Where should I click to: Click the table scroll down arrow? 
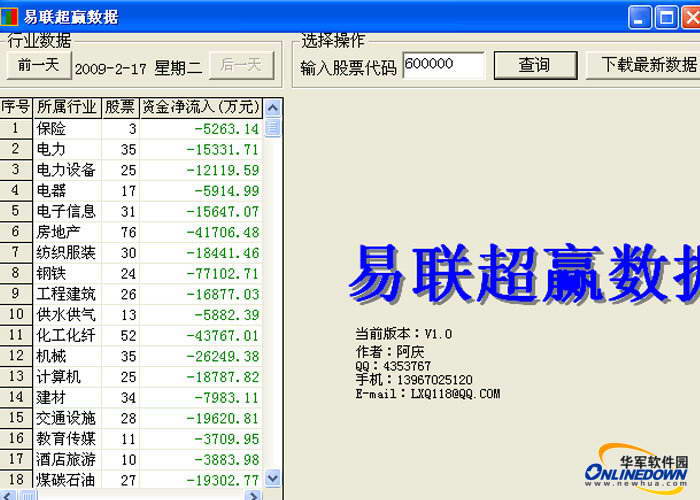coord(272,478)
